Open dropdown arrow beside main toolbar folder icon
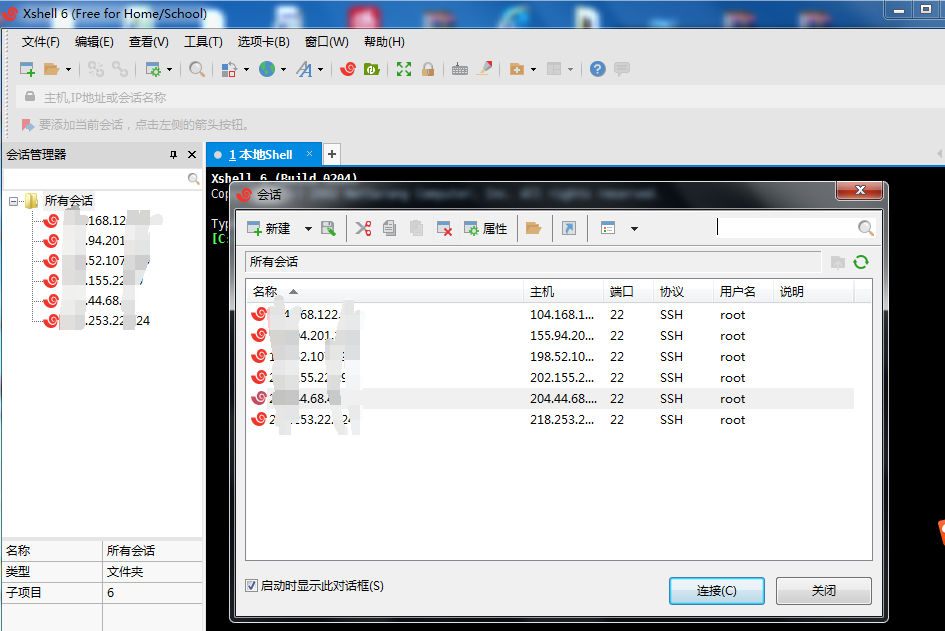 pos(68,70)
